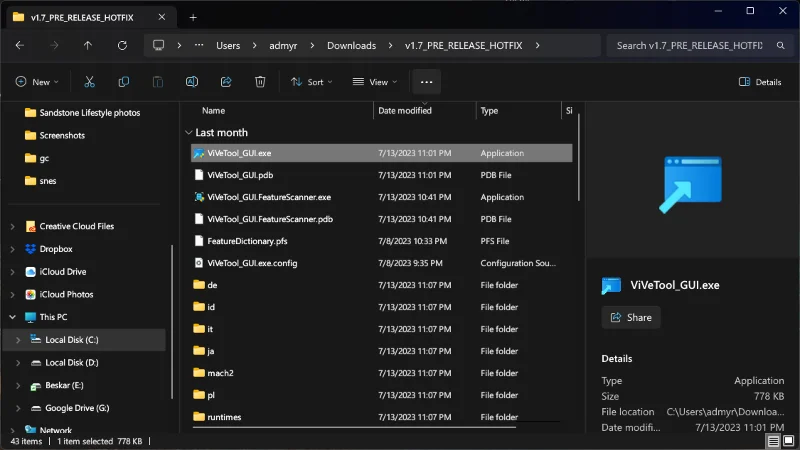Click the Rename icon
Screen dimensions: 800x450
[192, 82]
